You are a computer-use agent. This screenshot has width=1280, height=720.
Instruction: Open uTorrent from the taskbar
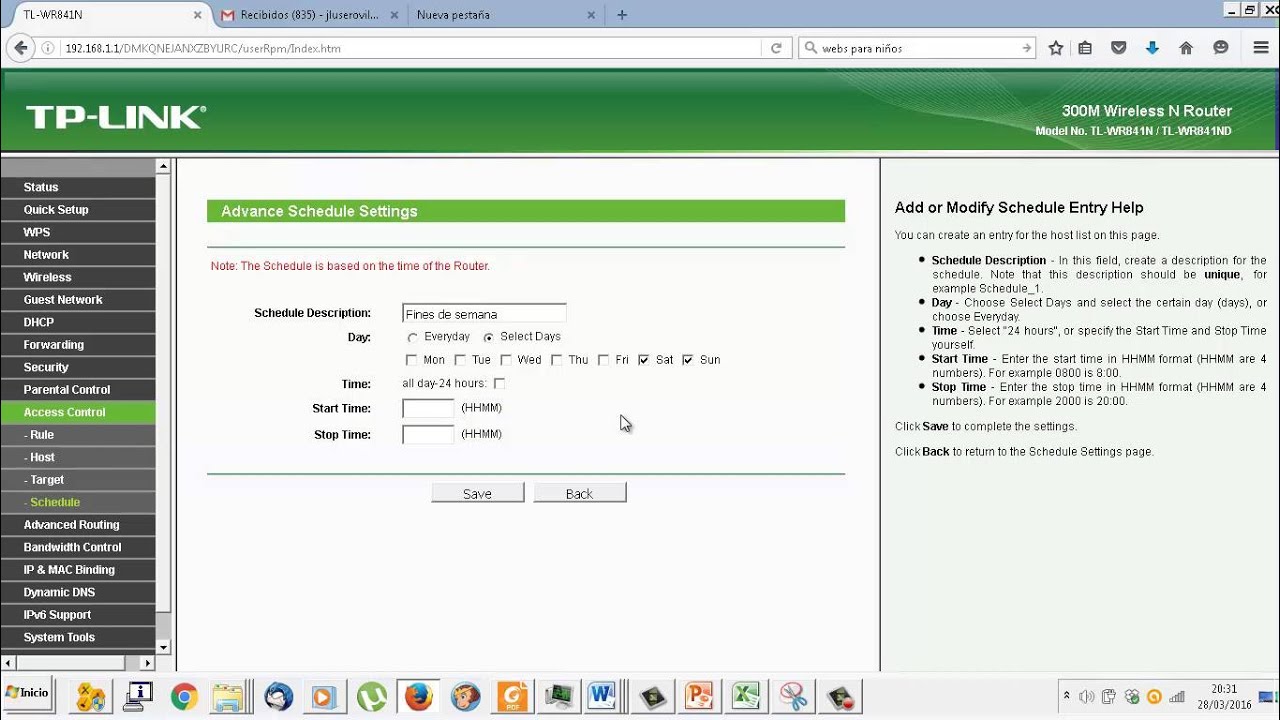(372, 696)
